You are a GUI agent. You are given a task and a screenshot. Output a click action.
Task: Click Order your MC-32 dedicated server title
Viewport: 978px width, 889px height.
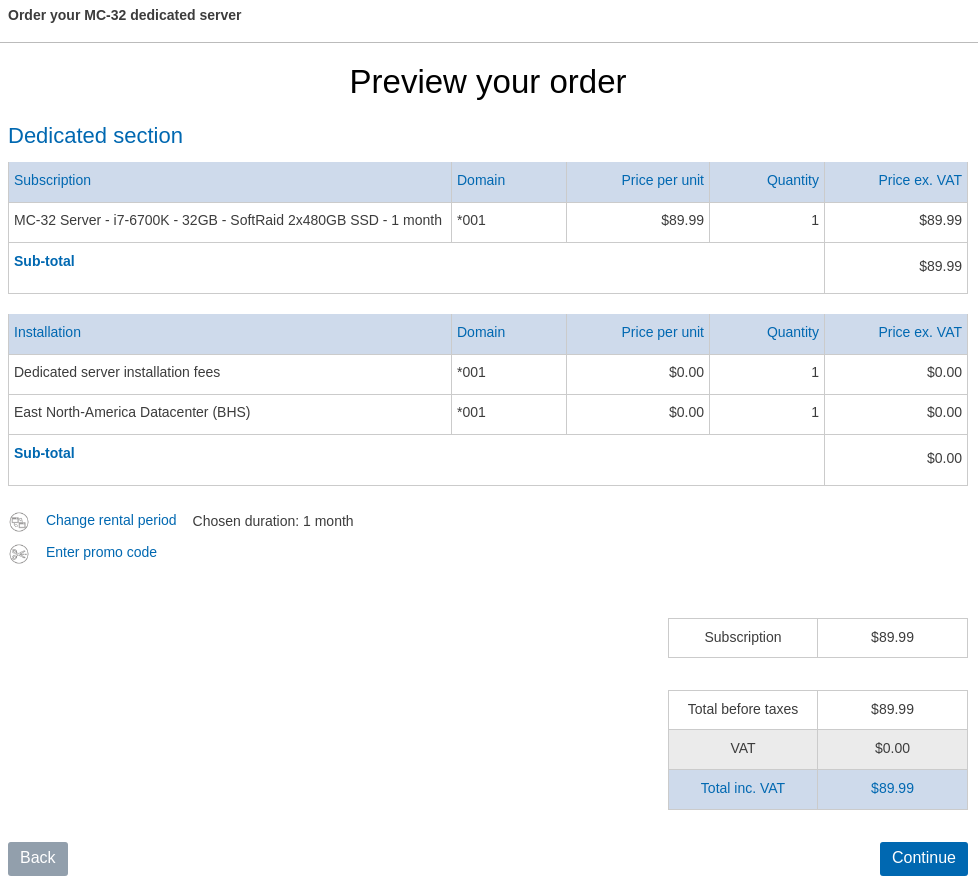[125, 15]
